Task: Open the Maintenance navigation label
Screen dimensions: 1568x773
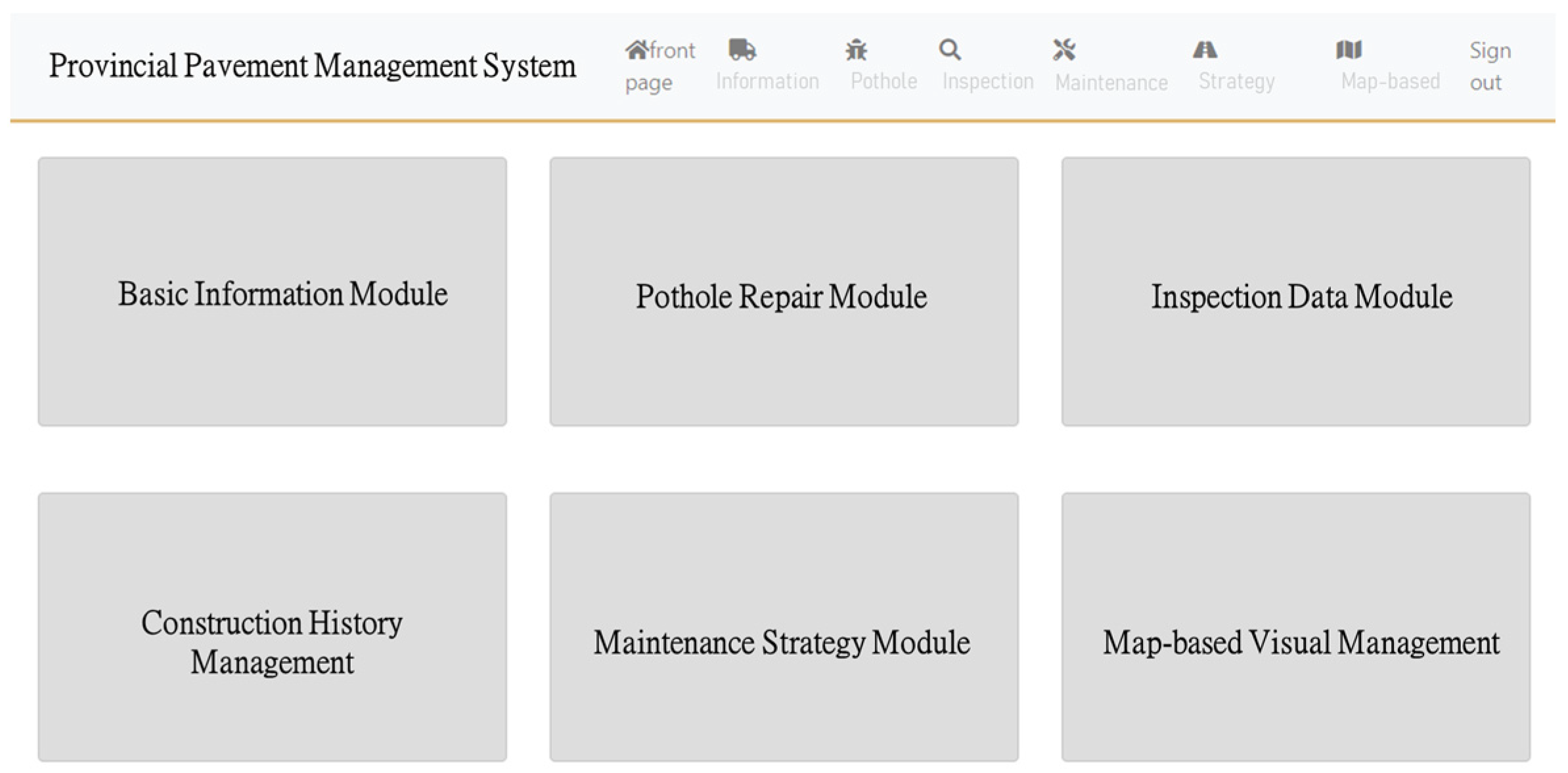Action: (x=1111, y=83)
